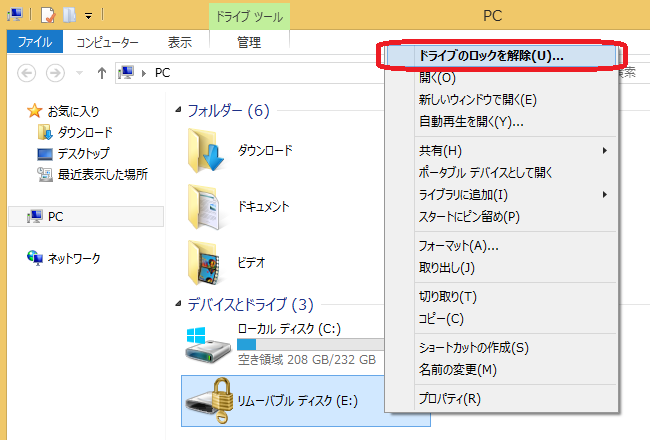Image resolution: width=650 pixels, height=440 pixels.
Task: Select the PC label in the navigation pane
Action: (x=56, y=216)
